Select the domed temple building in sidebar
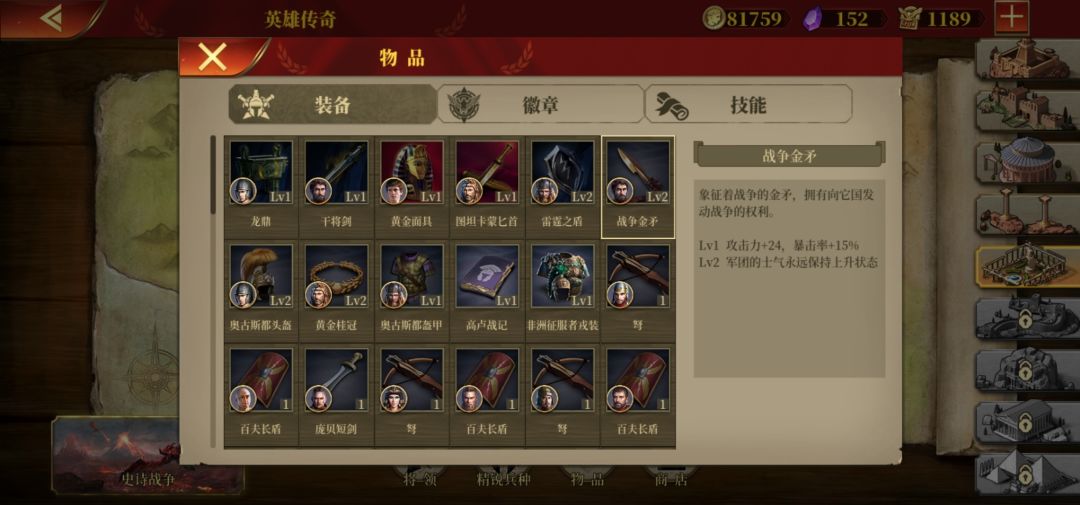The height and width of the screenshot is (505, 1080). (x=1027, y=161)
